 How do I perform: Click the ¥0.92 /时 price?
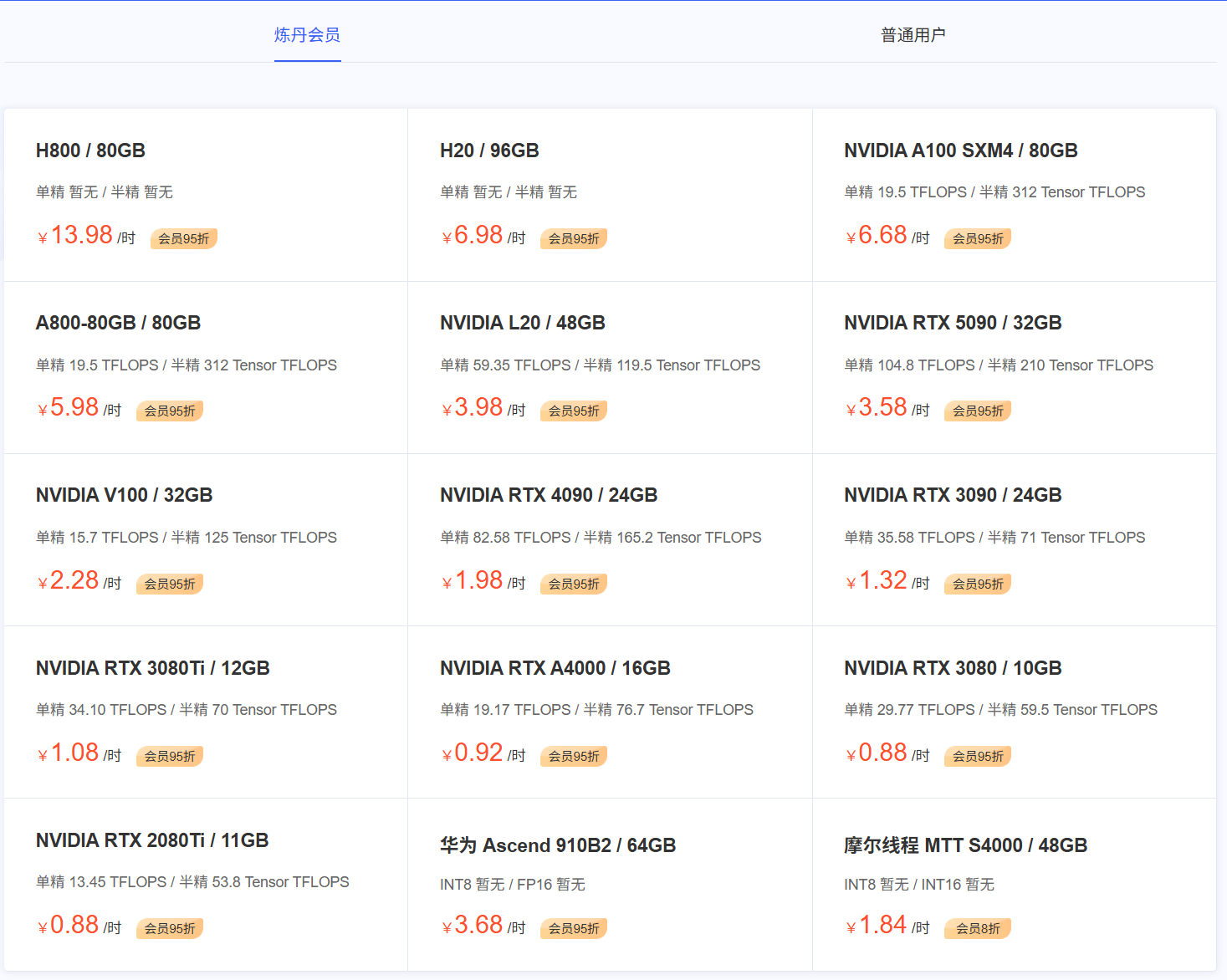click(x=483, y=753)
